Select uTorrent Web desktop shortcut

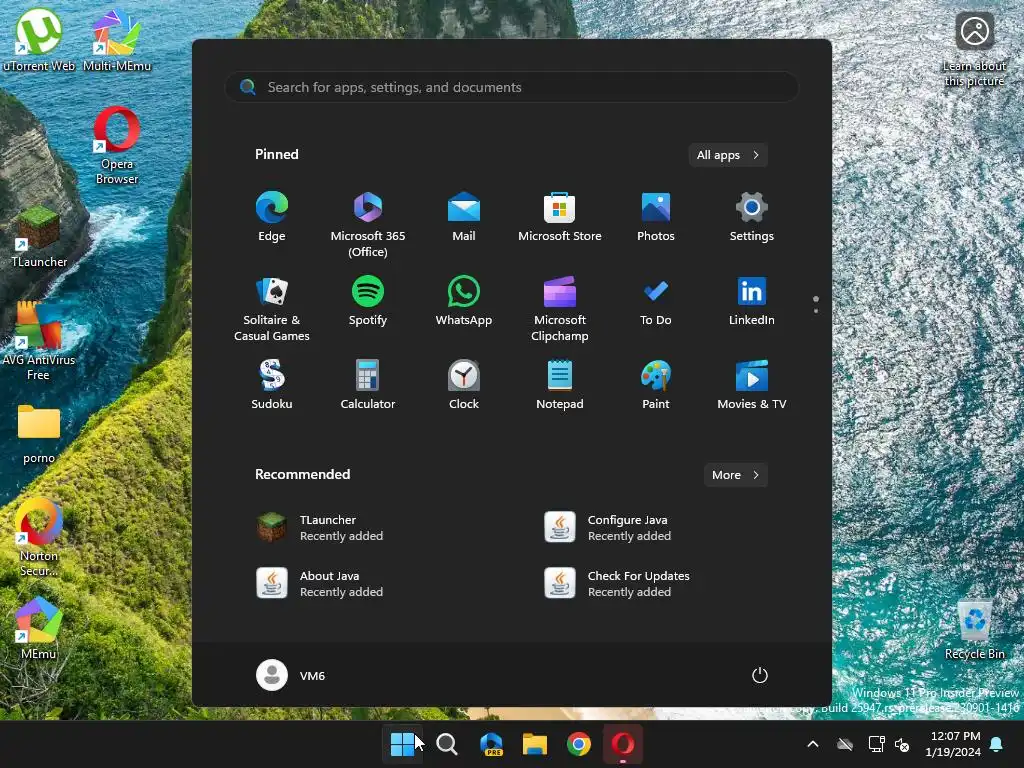(x=39, y=40)
